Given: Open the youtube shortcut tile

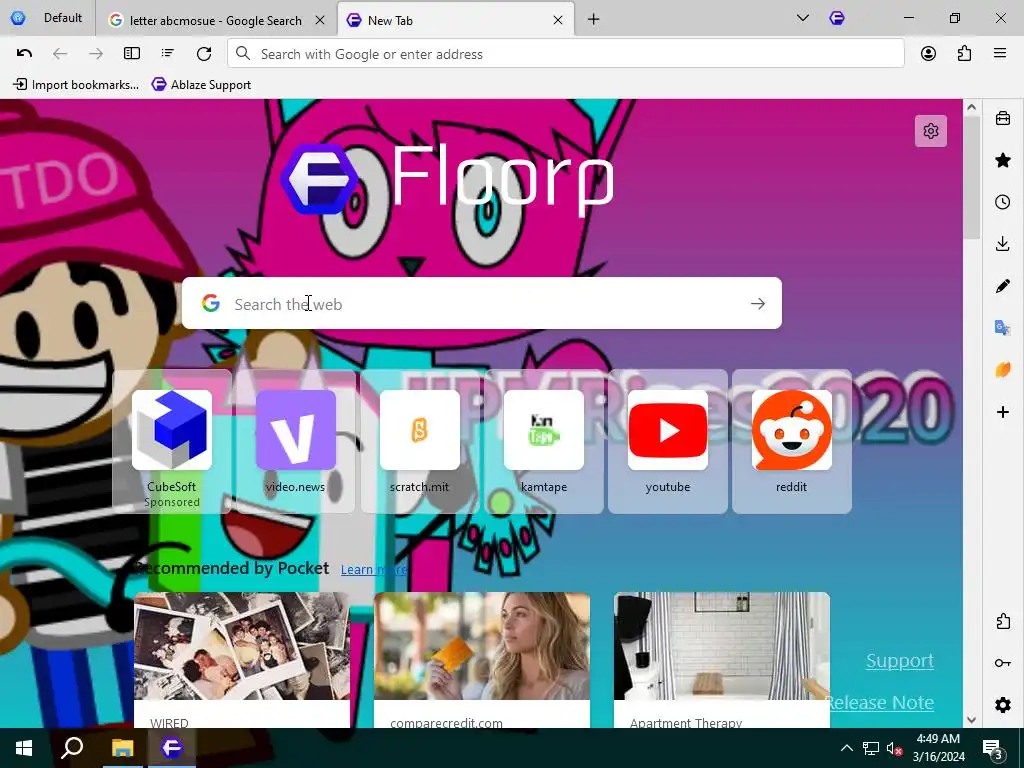Looking at the screenshot, I should pos(667,441).
